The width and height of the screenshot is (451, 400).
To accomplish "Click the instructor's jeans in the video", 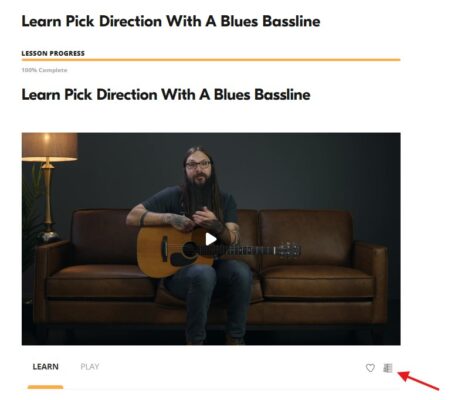I will click(x=207, y=293).
